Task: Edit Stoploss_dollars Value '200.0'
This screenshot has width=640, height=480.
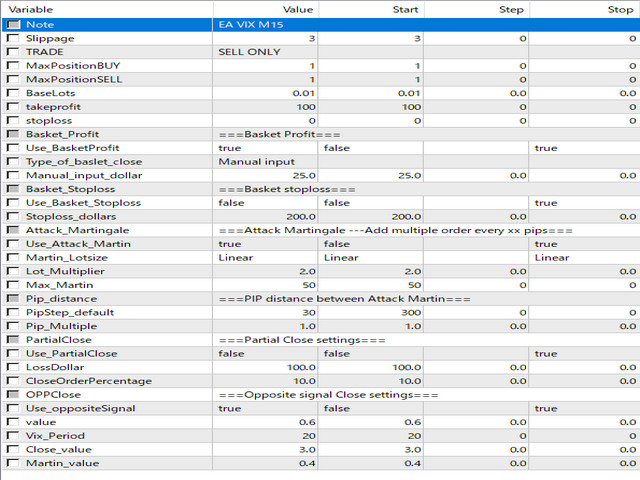Action: click(265, 216)
